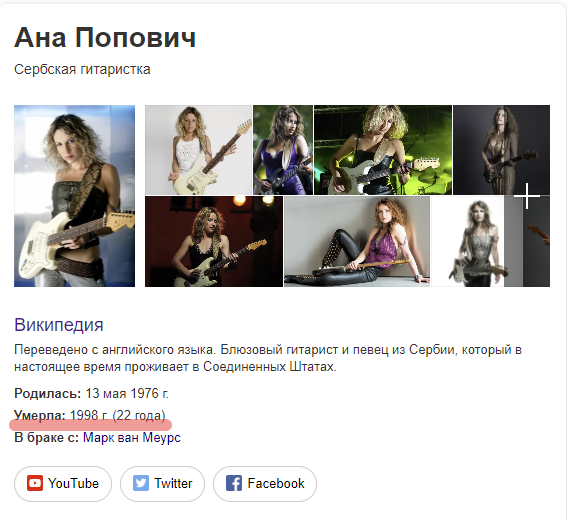This screenshot has width=567, height=520.
Task: Click the Twitter bird icon
Action: 141,483
